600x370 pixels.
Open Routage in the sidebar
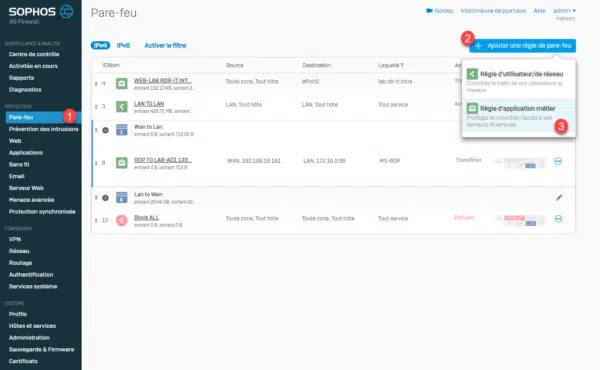pyautogui.click(x=21, y=263)
